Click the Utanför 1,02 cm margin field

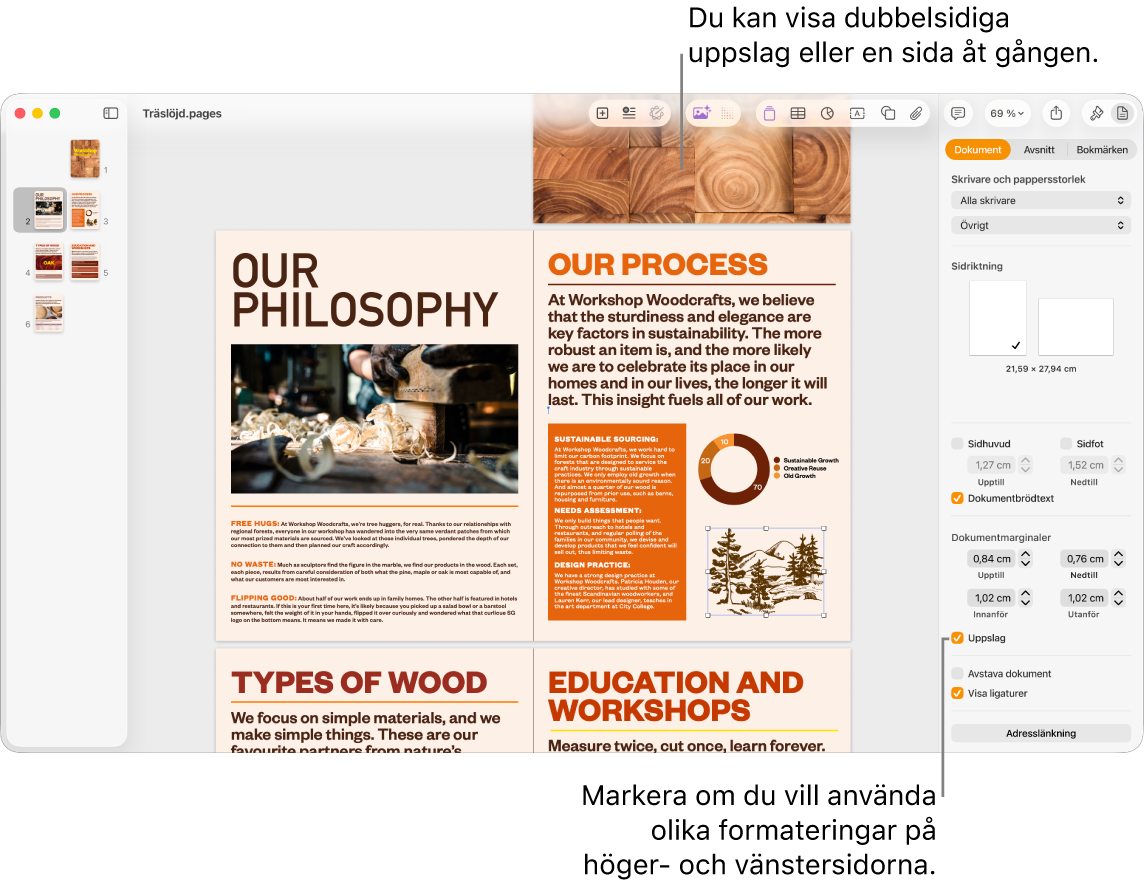[x=1085, y=598]
